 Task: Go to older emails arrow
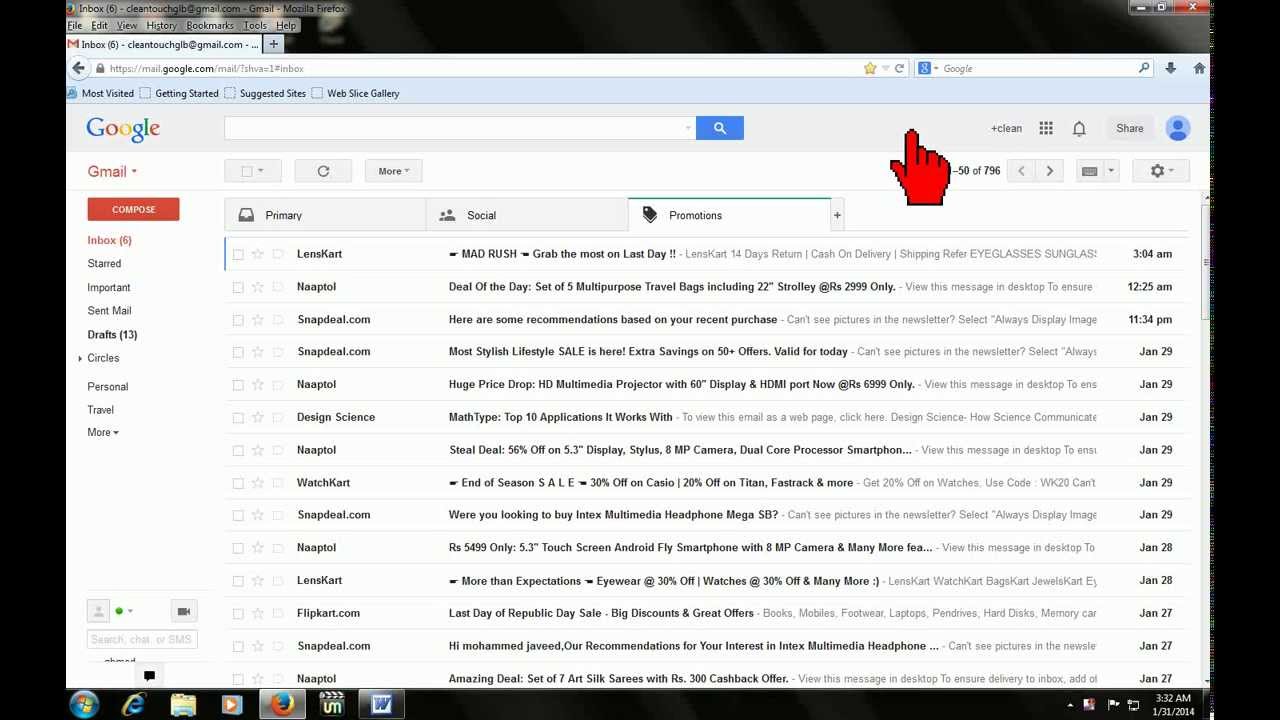[1049, 171]
